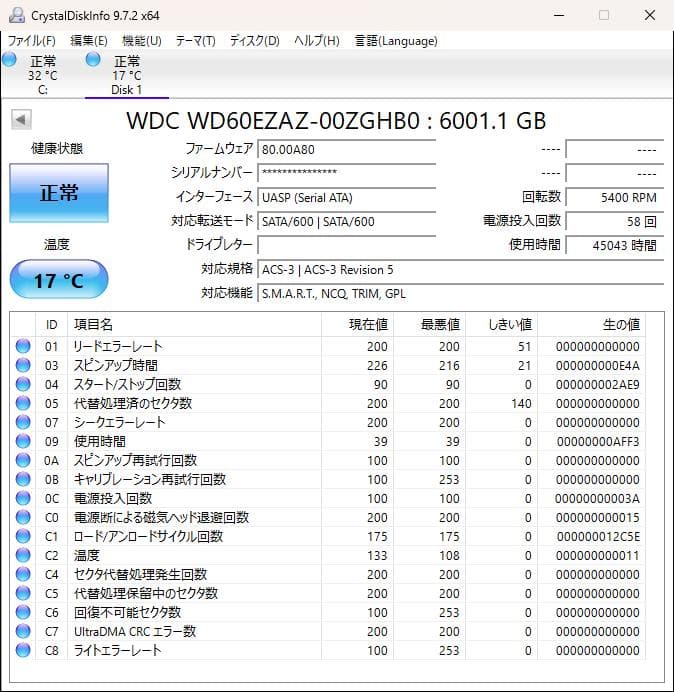The width and height of the screenshot is (674, 692).
Task: Click the ID column header
Action: (x=51, y=324)
